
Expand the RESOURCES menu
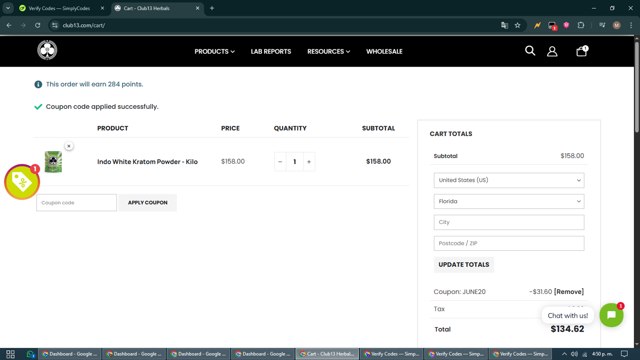coord(329,51)
